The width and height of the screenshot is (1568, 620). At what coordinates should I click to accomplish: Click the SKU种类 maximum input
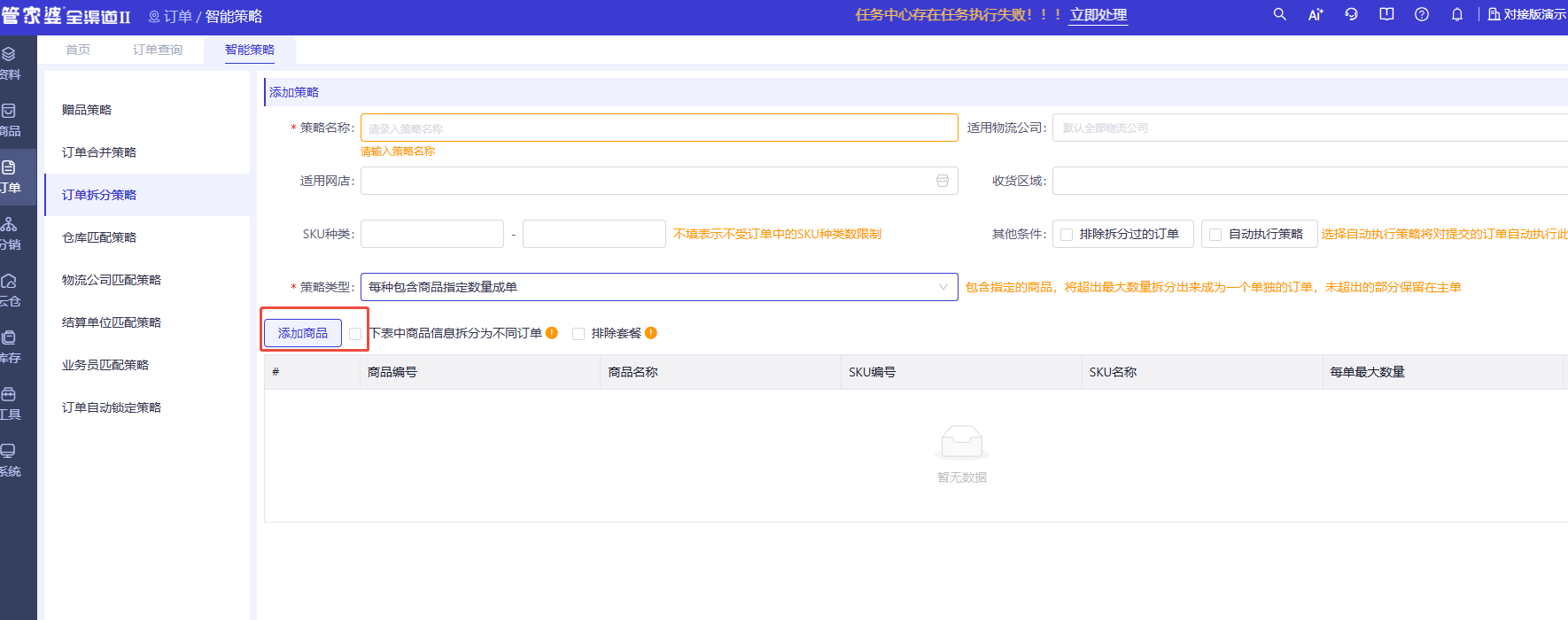click(x=594, y=234)
